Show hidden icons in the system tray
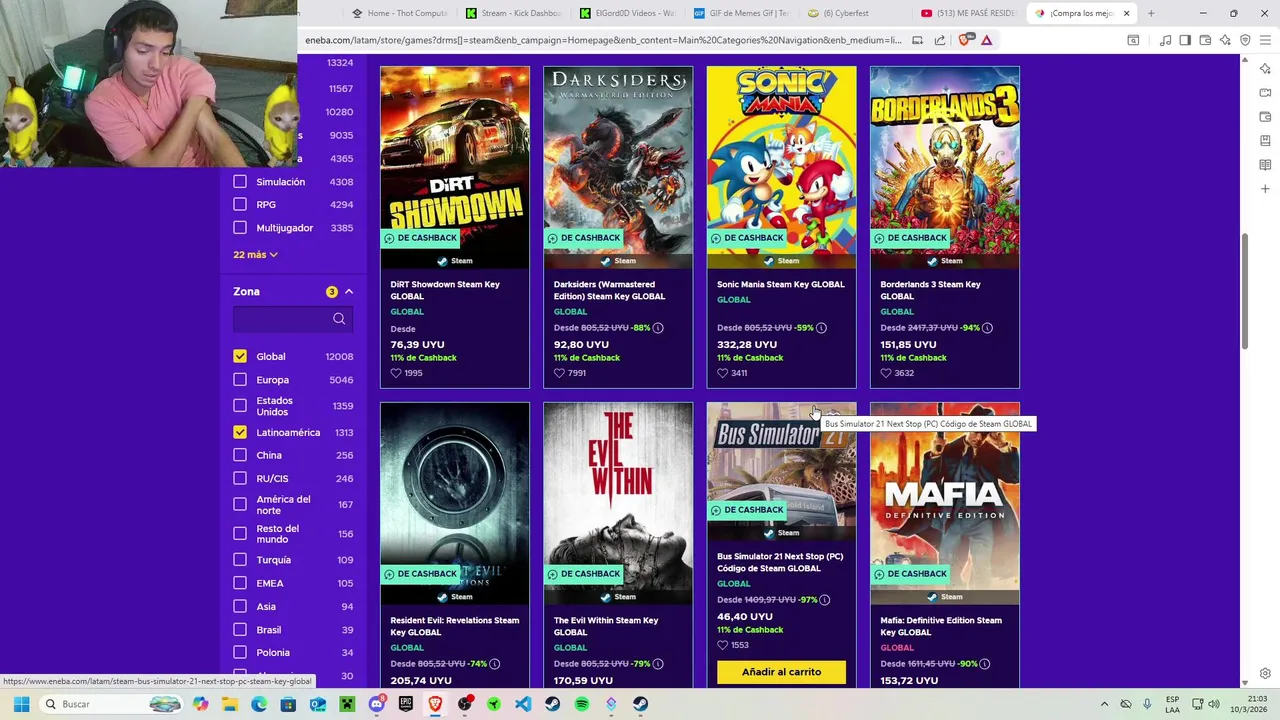Screen dimensions: 1280x720 tap(1104, 704)
